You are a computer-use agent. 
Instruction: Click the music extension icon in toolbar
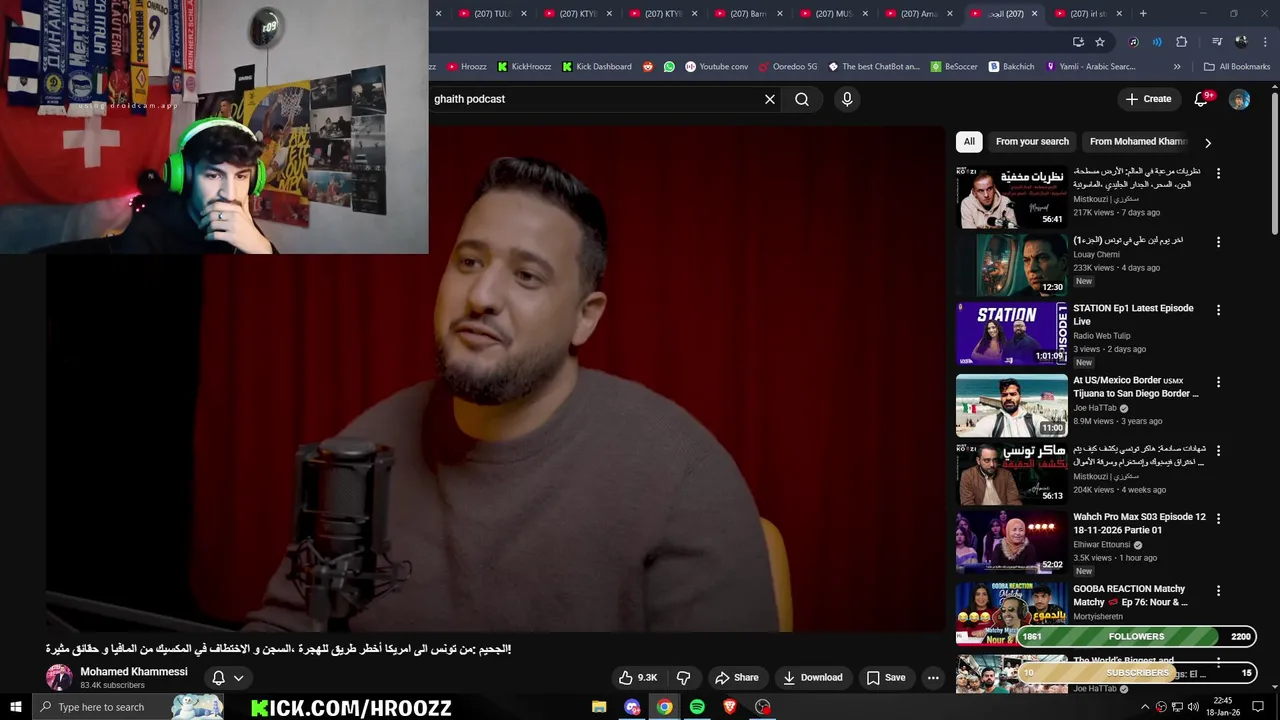[x=1133, y=42]
